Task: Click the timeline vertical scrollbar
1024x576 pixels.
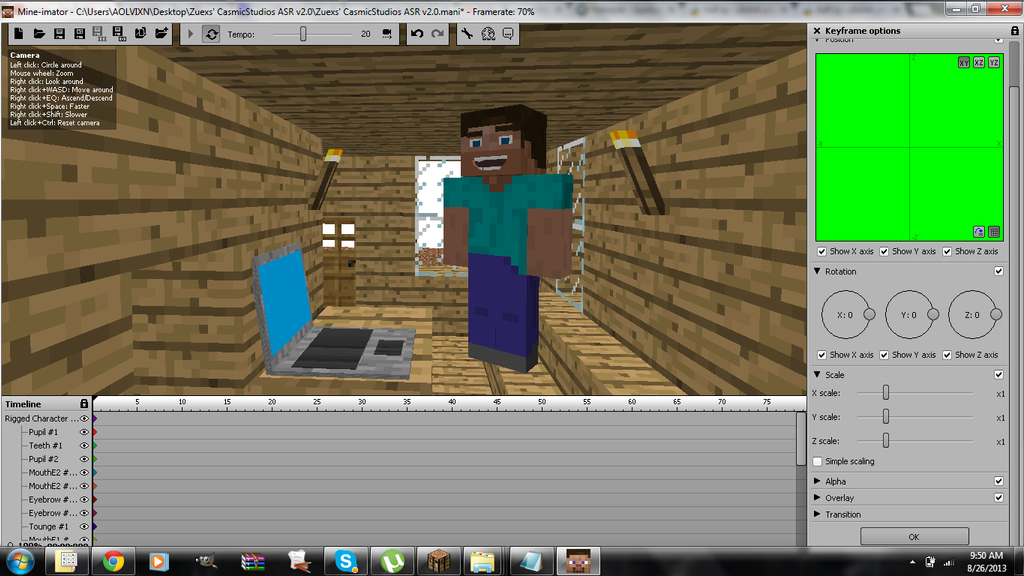Action: 801,439
